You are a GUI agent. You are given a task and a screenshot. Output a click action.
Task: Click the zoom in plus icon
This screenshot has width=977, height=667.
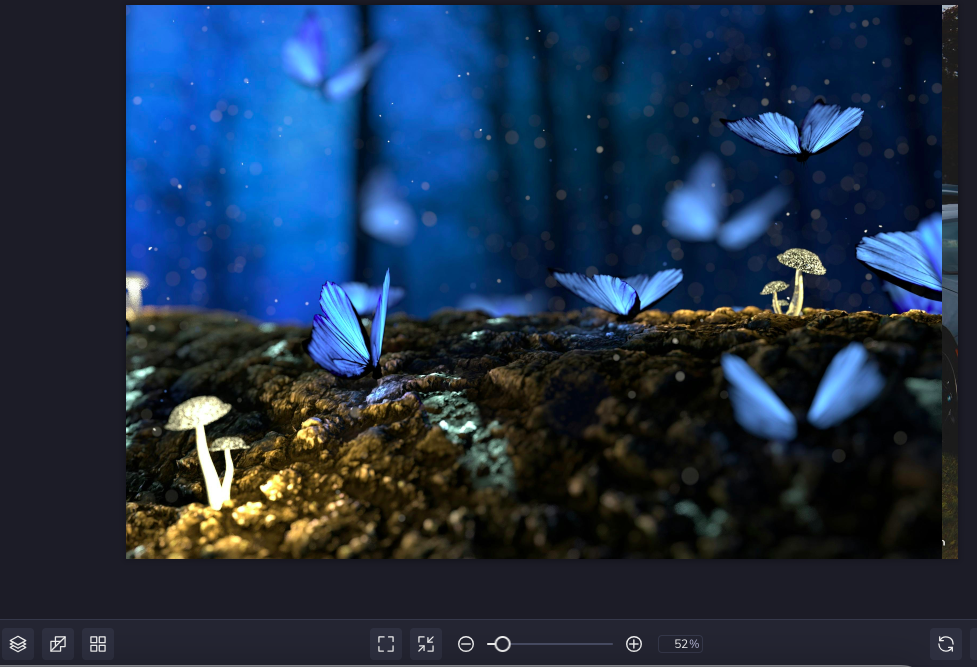coord(634,644)
